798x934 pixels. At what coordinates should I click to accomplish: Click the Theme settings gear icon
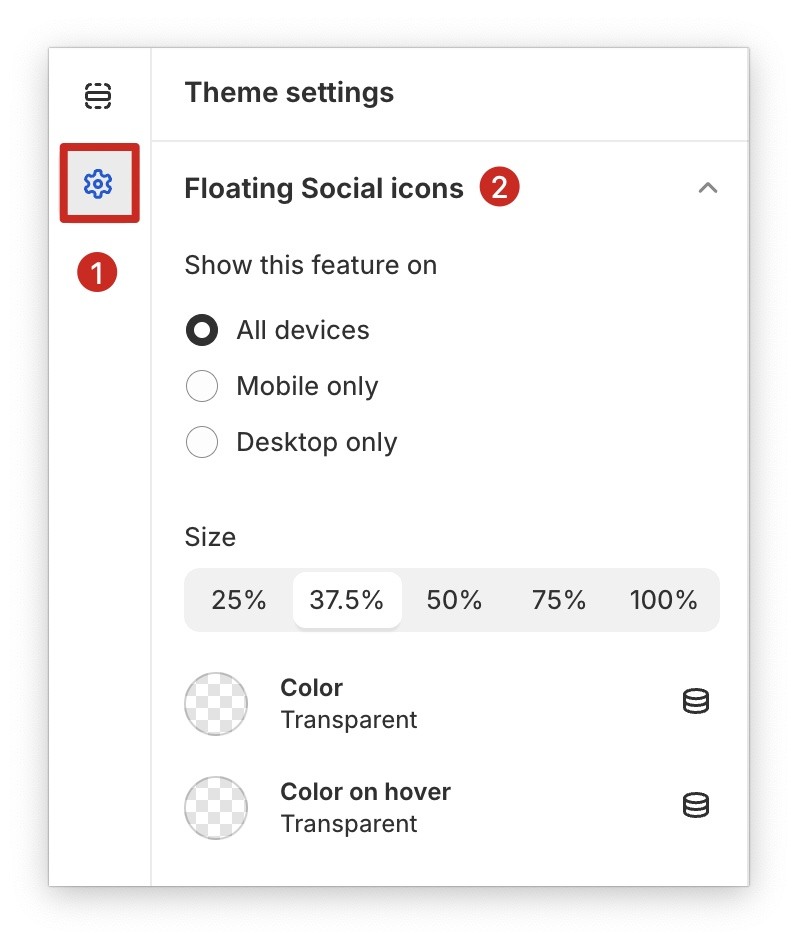[98, 184]
